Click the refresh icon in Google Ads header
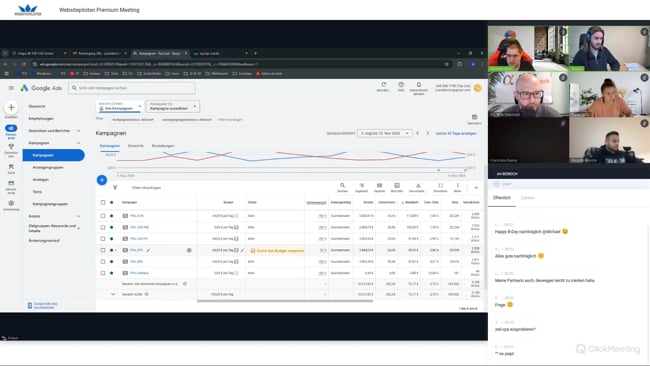650x366 pixels. point(383,85)
